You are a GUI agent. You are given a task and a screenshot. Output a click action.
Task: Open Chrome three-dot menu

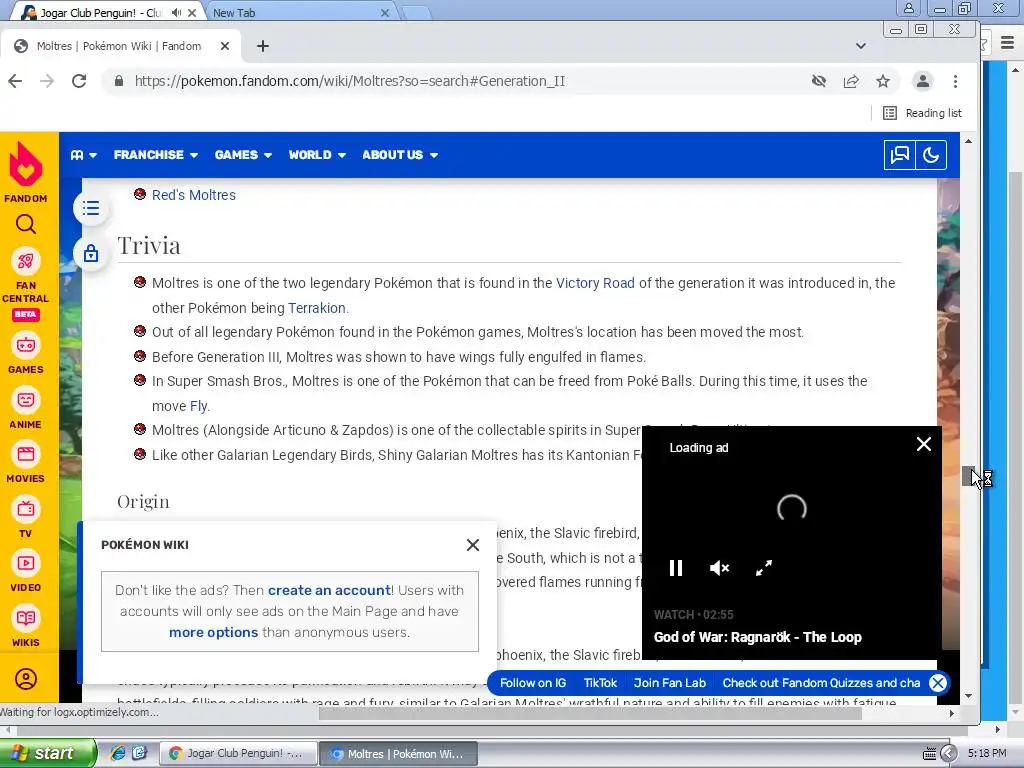[955, 81]
